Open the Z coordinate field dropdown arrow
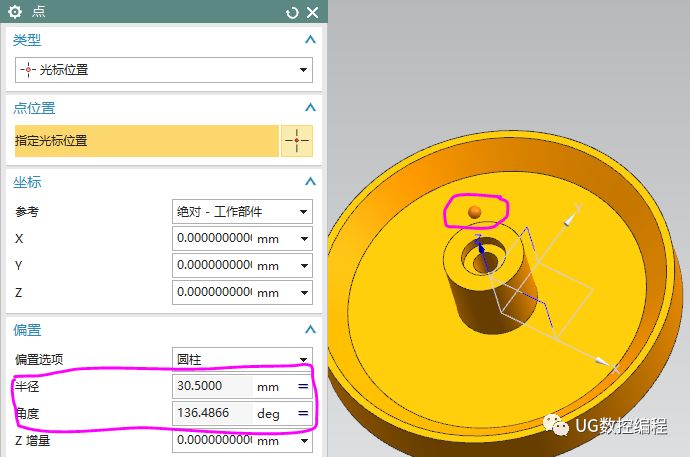 [x=303, y=293]
